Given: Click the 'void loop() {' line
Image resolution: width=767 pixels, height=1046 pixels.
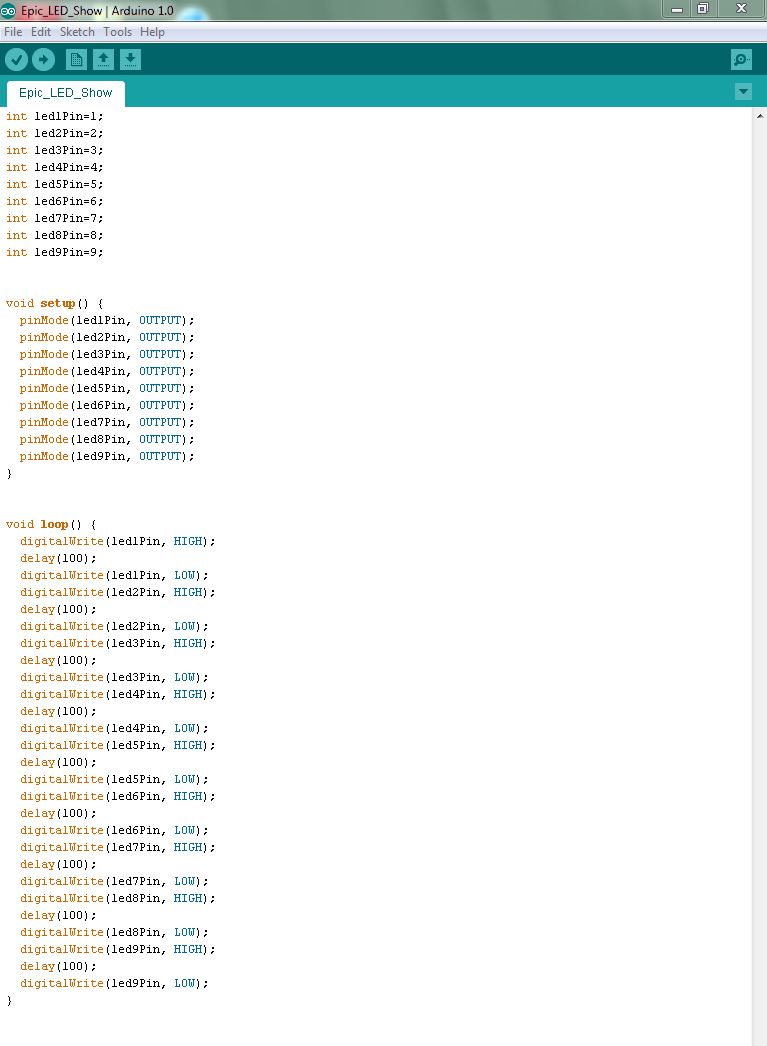Looking at the screenshot, I should (51, 524).
